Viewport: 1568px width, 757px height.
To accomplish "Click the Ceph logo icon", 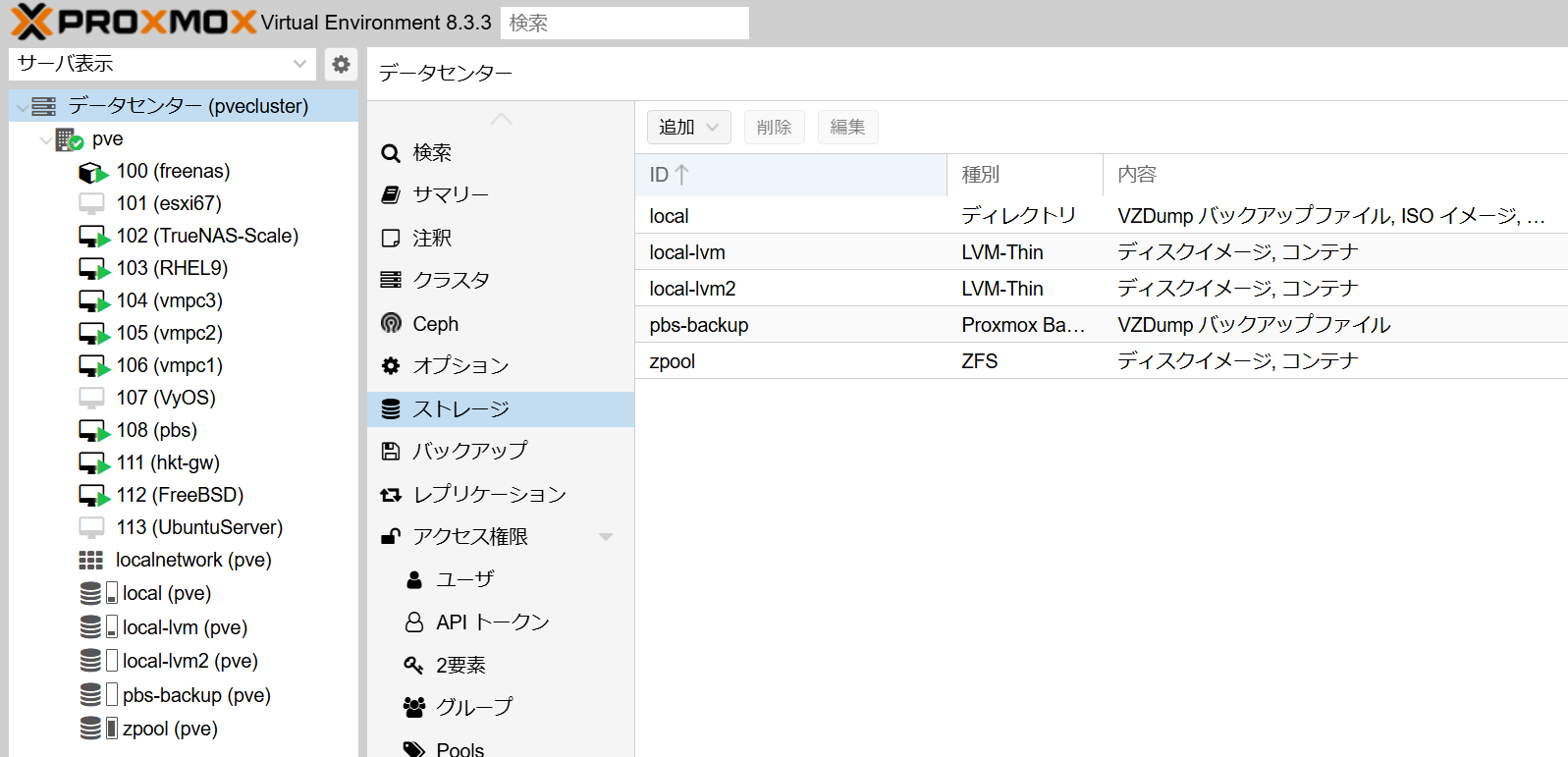I will (x=391, y=323).
